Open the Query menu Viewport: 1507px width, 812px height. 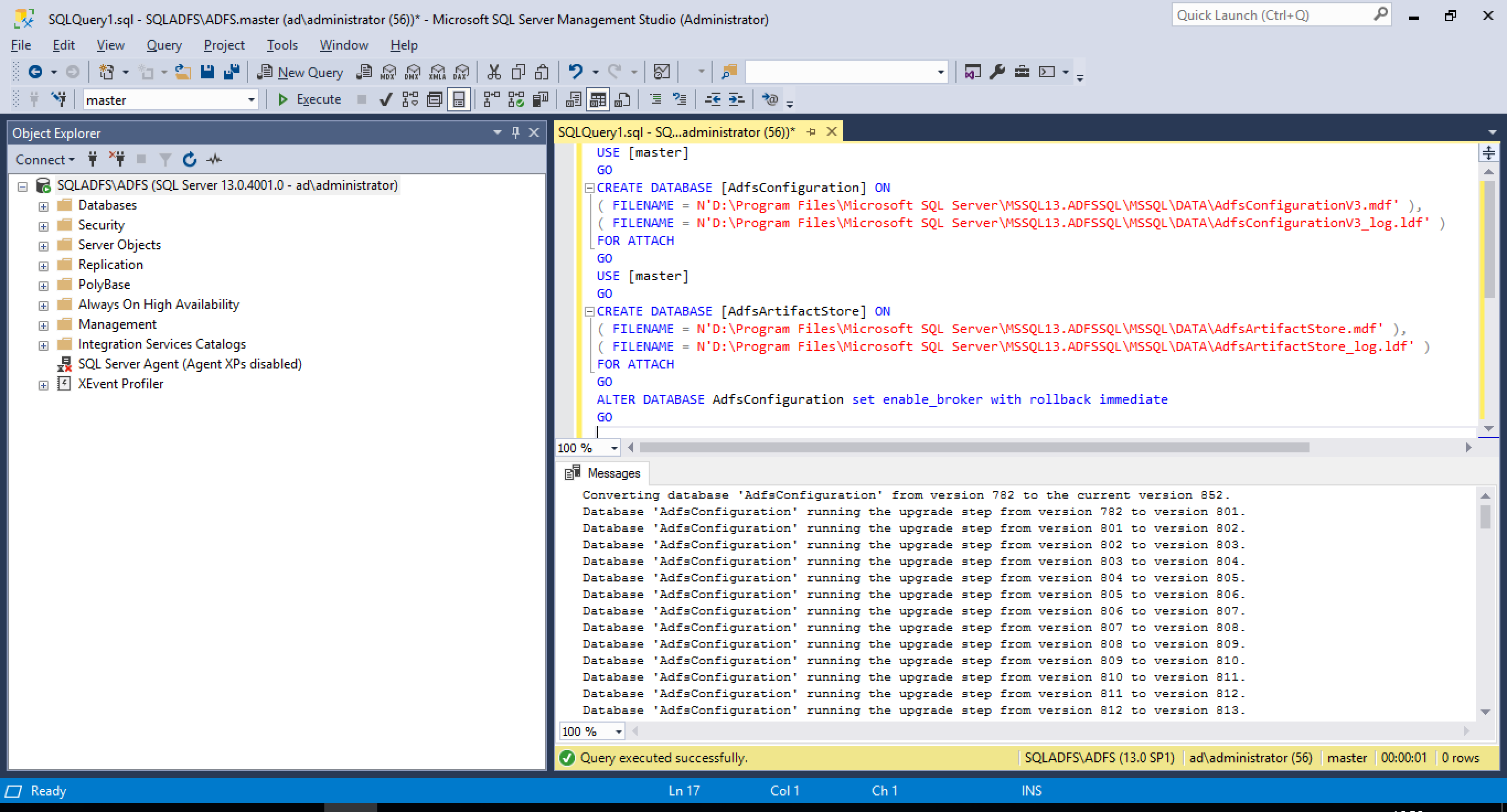coord(164,45)
